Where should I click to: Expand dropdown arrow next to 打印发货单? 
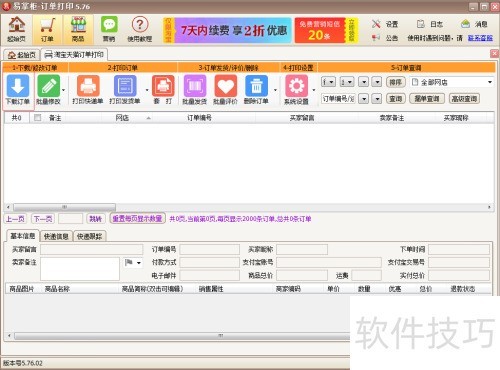click(x=147, y=90)
